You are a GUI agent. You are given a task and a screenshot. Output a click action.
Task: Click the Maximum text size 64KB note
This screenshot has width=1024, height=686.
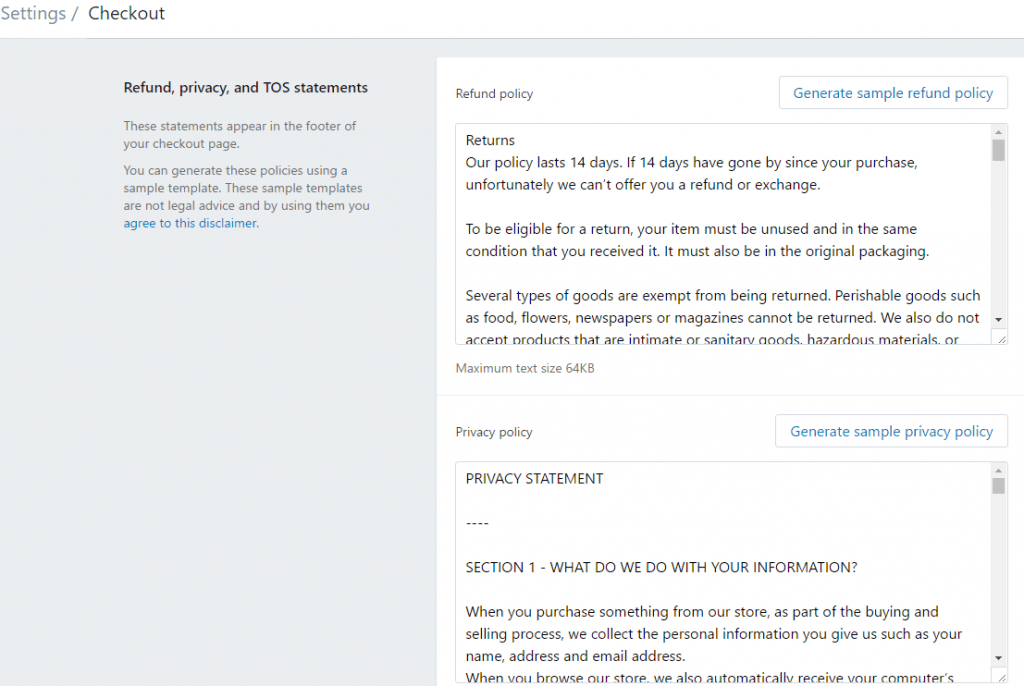(525, 368)
